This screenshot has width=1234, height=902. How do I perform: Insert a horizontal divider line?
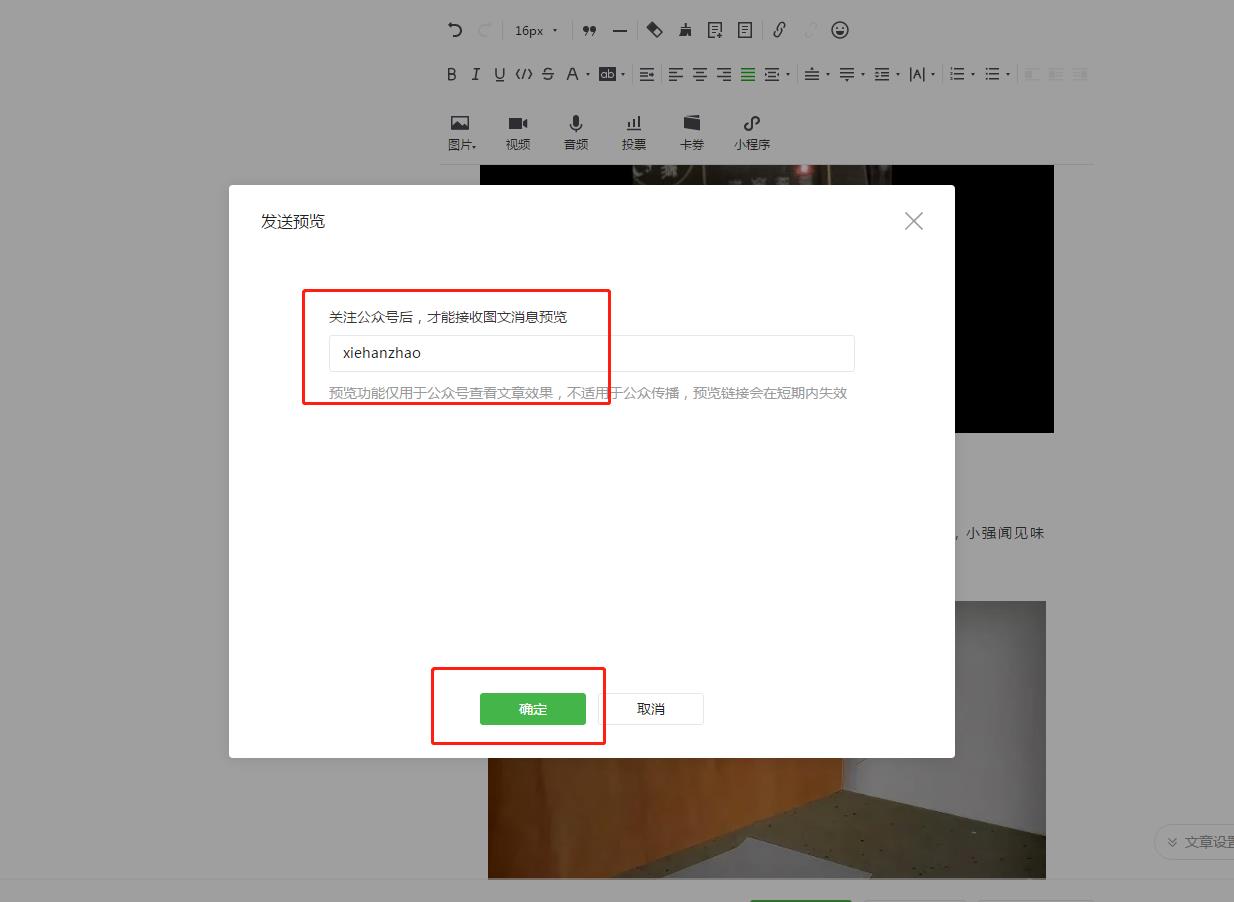click(620, 31)
